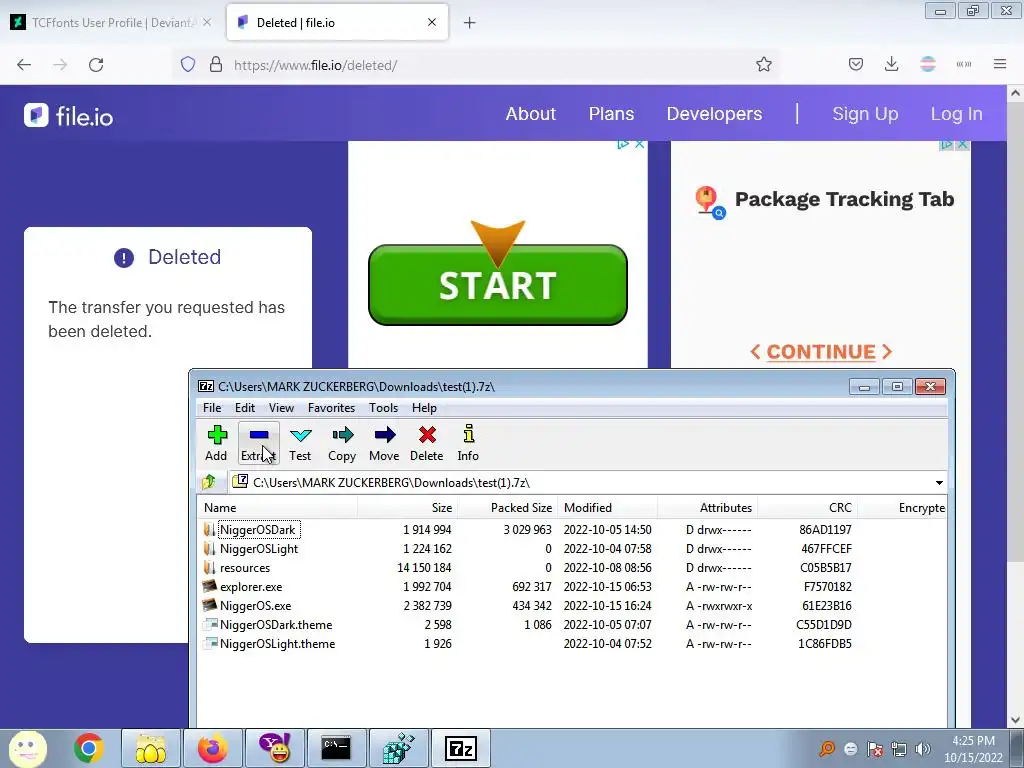Sort by the CRC column header
The width and height of the screenshot is (1024, 768).
[x=808, y=507]
